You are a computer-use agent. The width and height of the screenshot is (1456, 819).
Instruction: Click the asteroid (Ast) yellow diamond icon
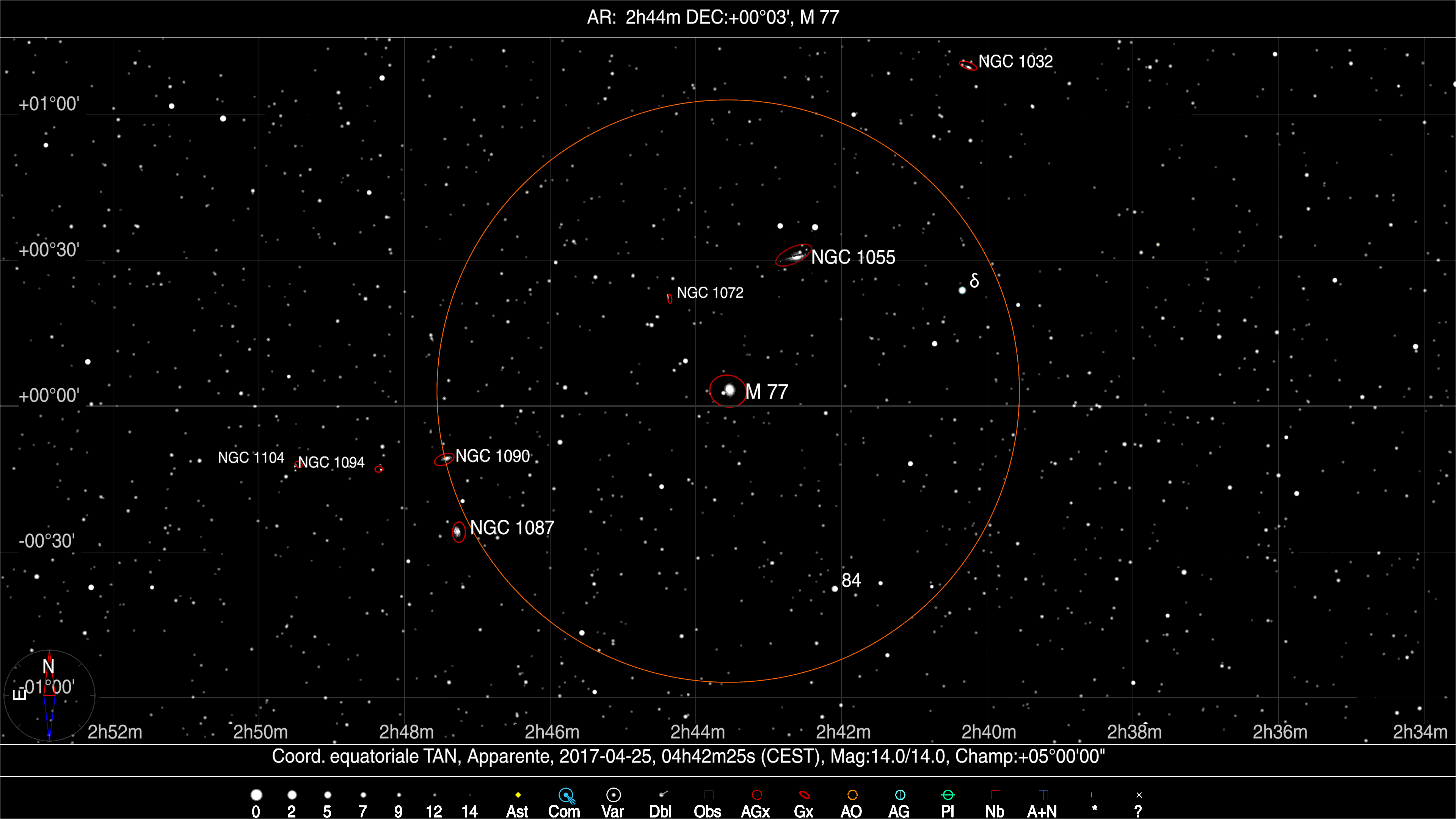point(518,795)
